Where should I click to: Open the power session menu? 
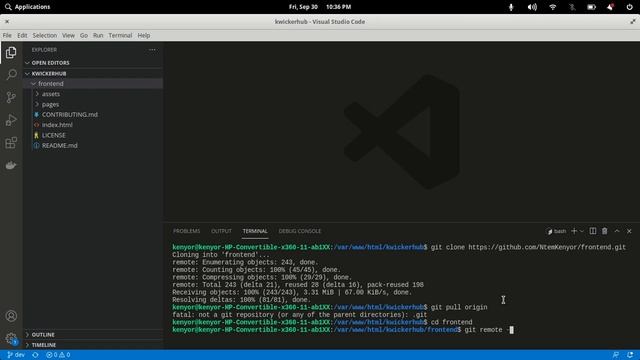[x=629, y=7]
